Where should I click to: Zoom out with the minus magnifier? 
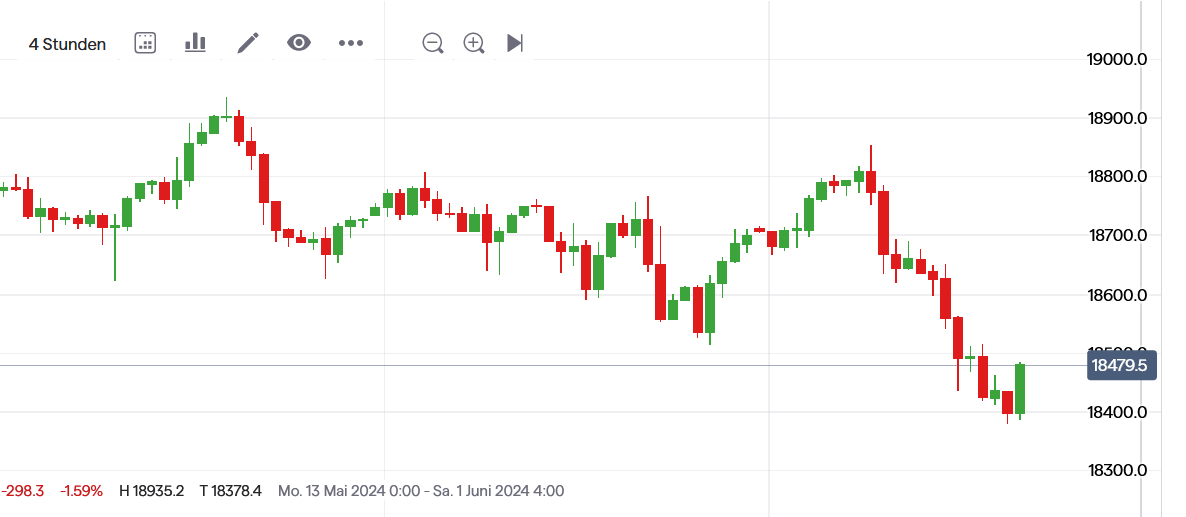(x=432, y=43)
